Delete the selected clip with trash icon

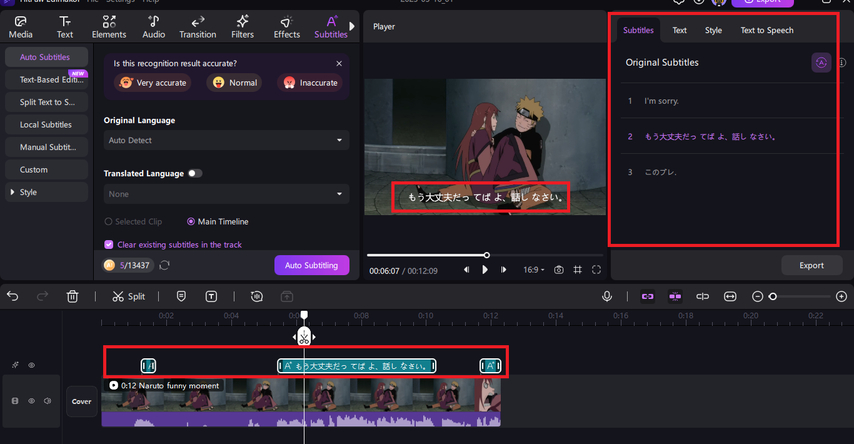coord(72,296)
